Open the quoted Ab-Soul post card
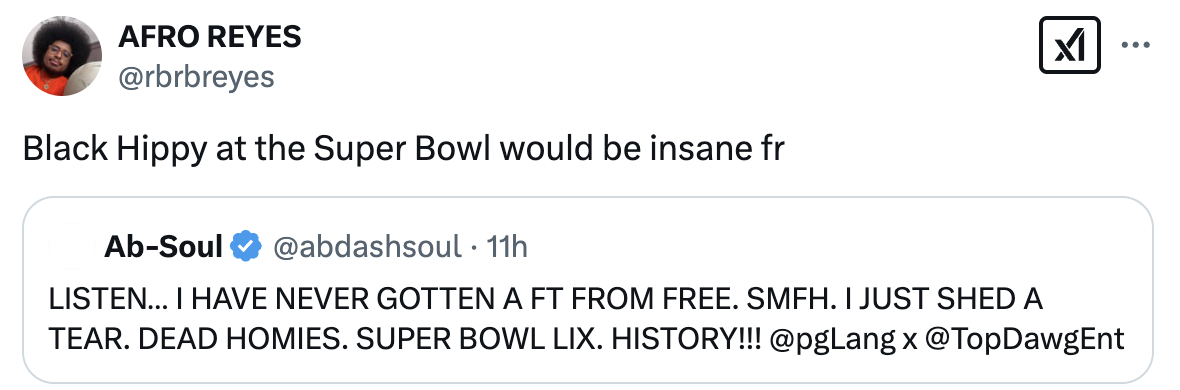Image resolution: width=1180 pixels, height=390 pixels. click(x=588, y=290)
